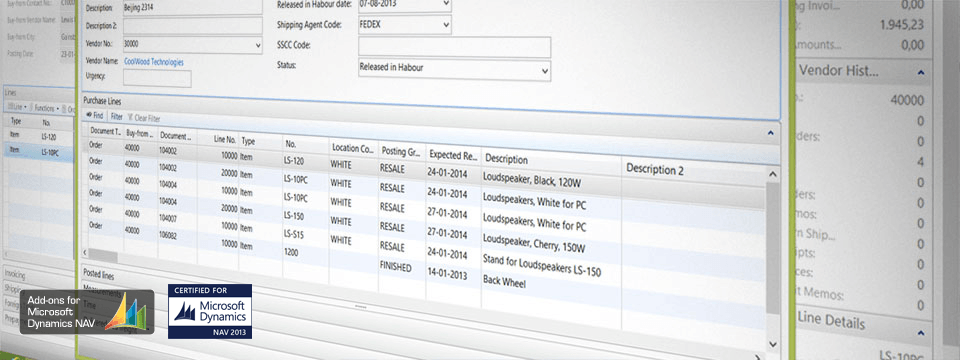The image size is (960, 360).
Task: Open the Functions dropdown in background window
Action: click(x=46, y=108)
